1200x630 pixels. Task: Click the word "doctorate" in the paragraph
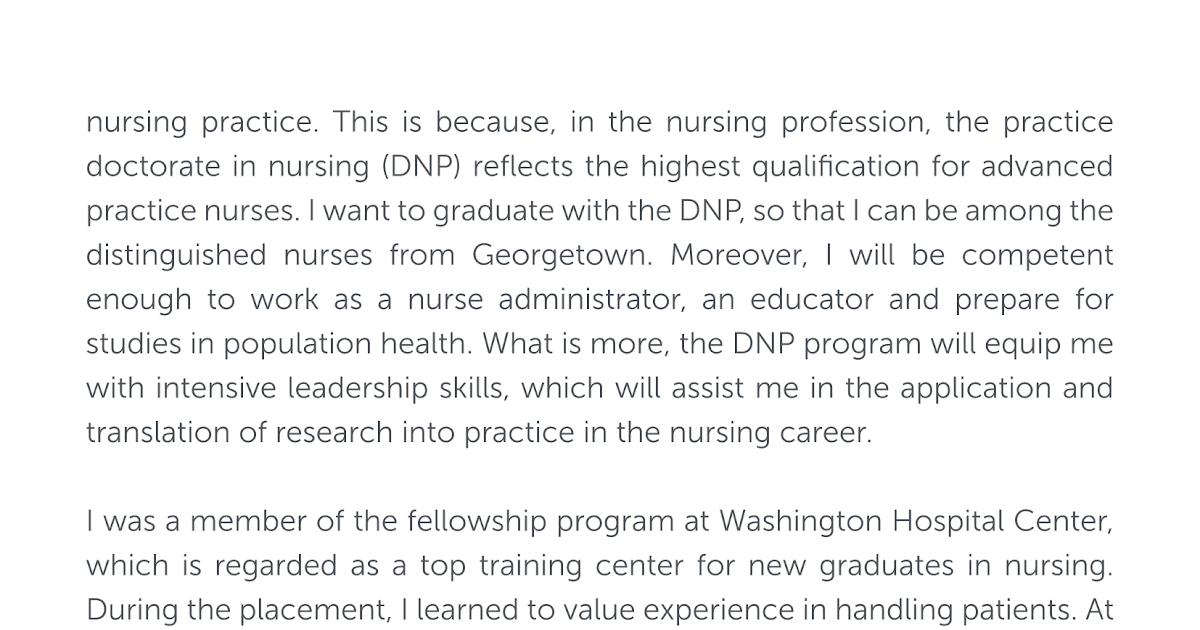(153, 167)
